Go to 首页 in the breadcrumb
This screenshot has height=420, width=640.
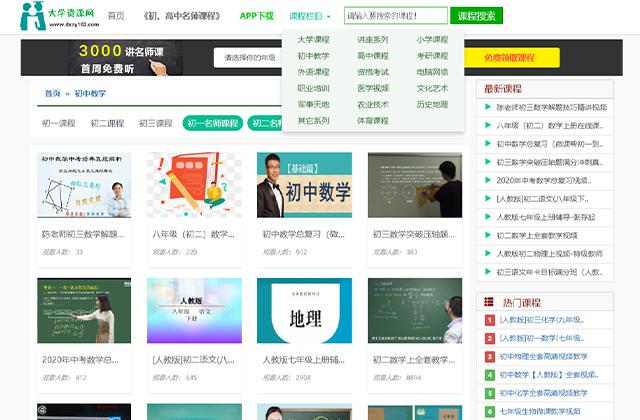click(52, 93)
